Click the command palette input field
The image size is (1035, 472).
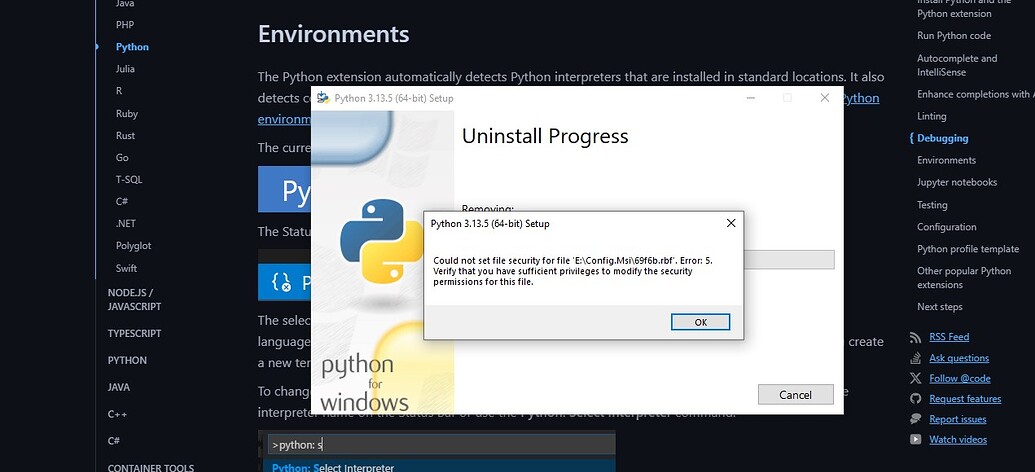440,444
